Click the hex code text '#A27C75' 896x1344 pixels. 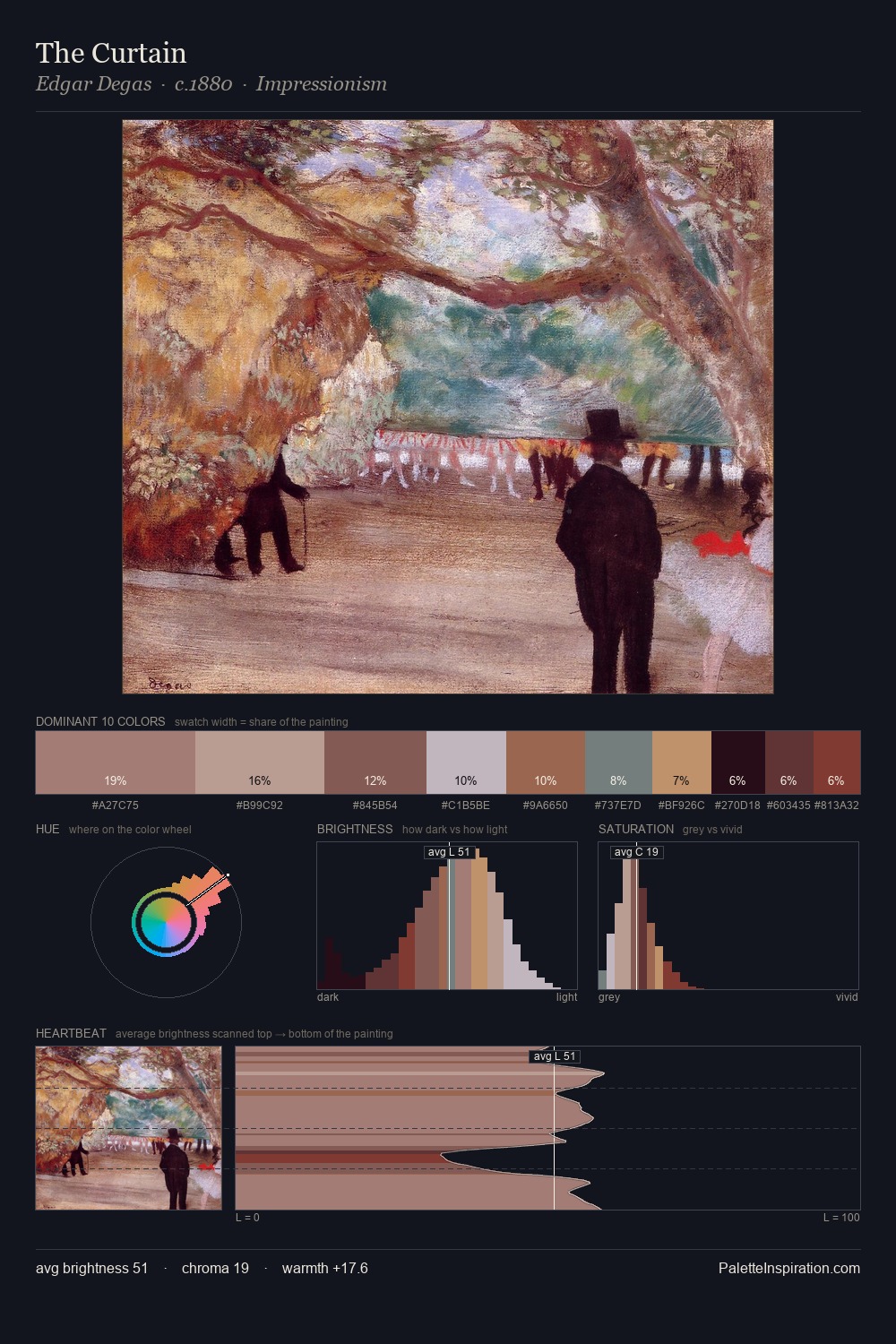pyautogui.click(x=116, y=806)
